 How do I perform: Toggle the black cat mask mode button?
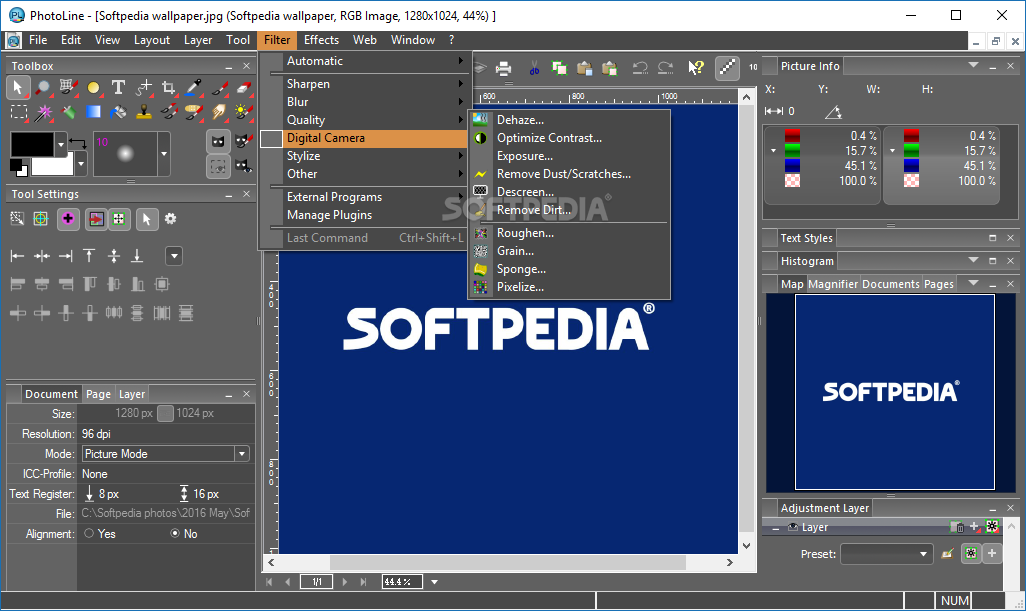(218, 141)
